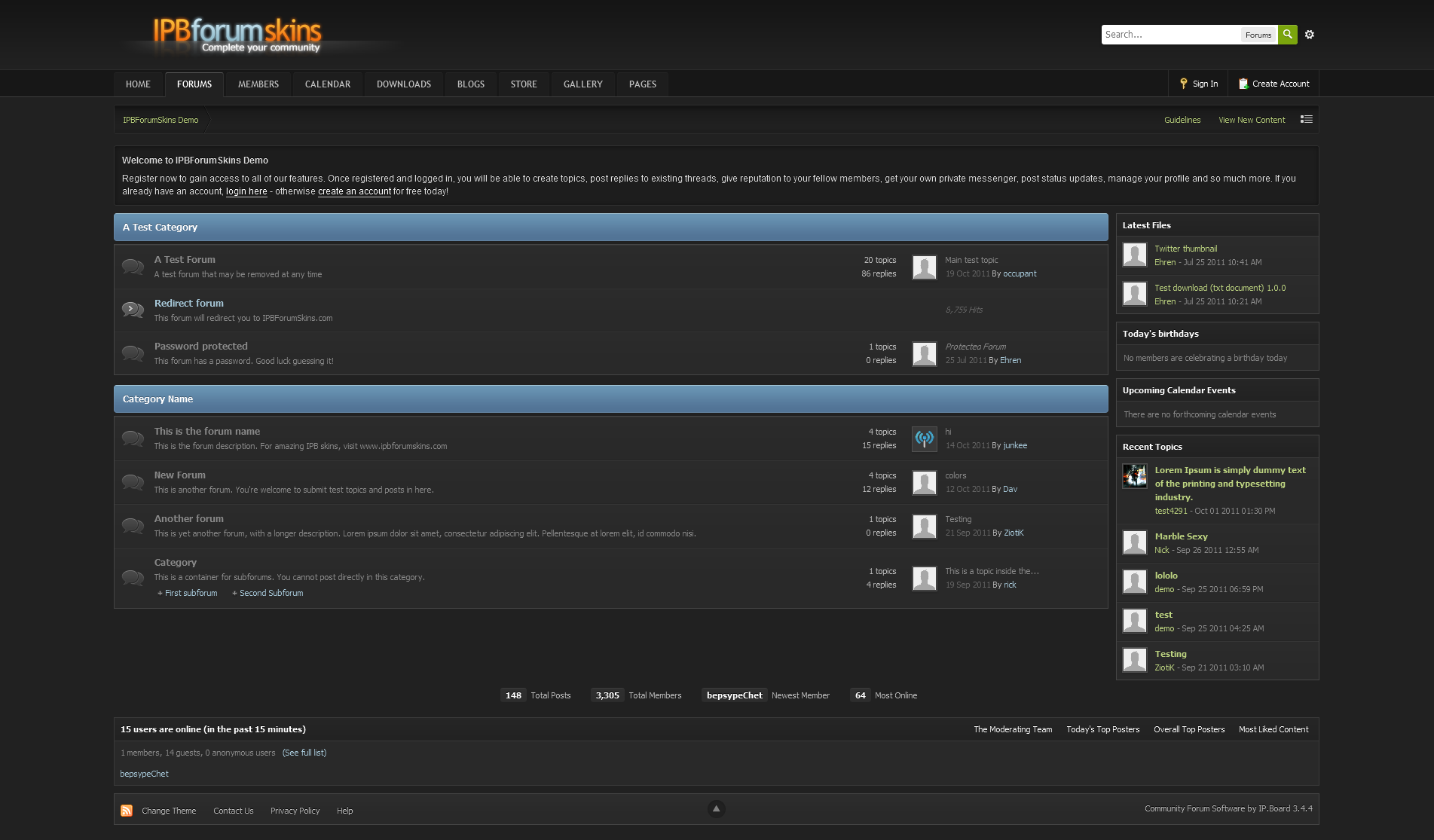1434x840 pixels.
Task: Click the Create Account clipboard icon
Action: [x=1243, y=84]
